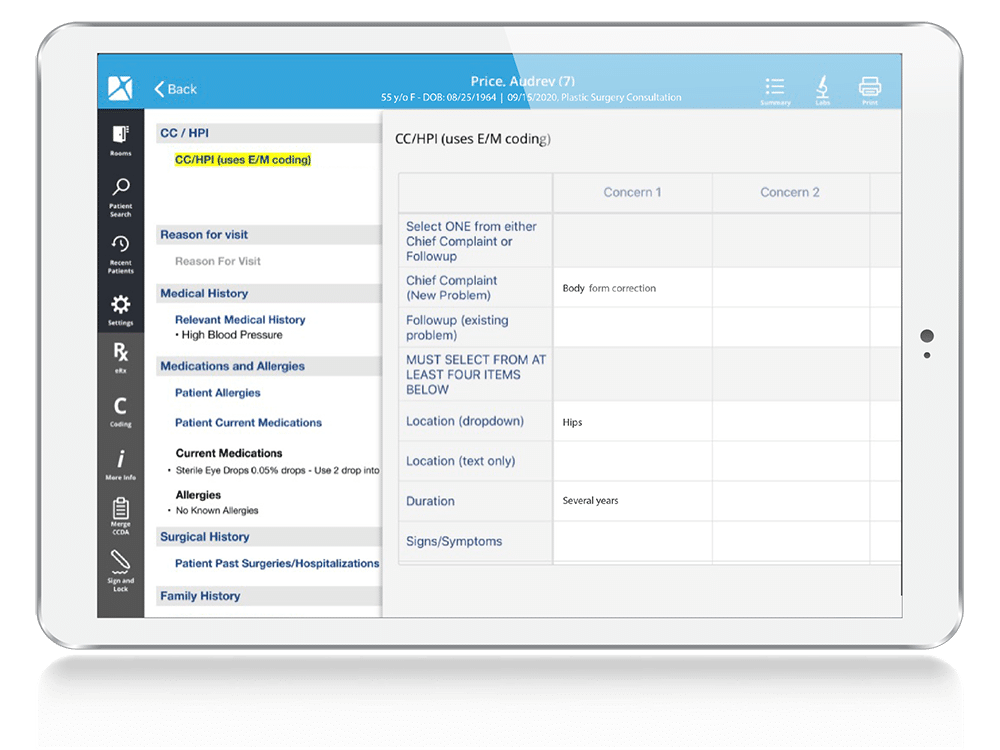Print the patient chart
The image size is (1000, 750).
tap(870, 88)
